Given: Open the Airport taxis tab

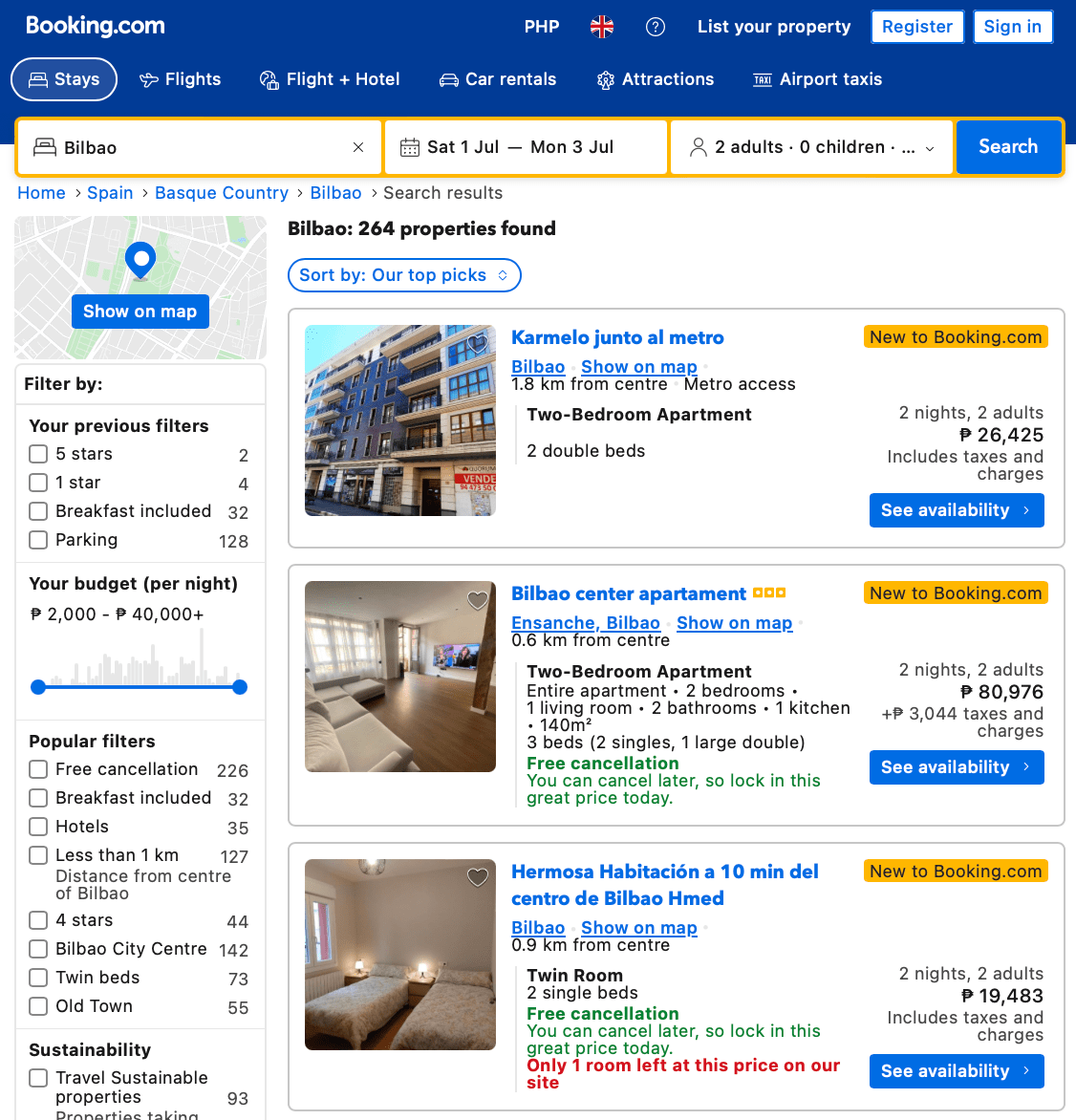Looking at the screenshot, I should point(817,79).
